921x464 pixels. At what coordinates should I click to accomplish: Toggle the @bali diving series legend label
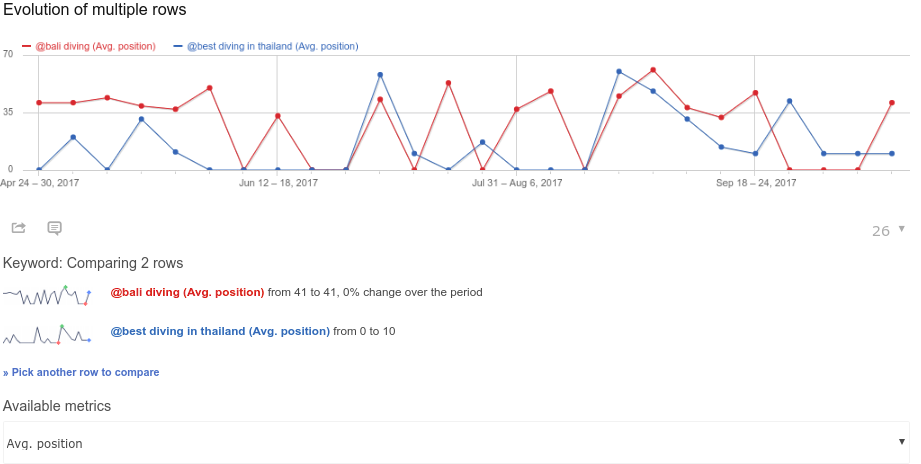point(95,46)
